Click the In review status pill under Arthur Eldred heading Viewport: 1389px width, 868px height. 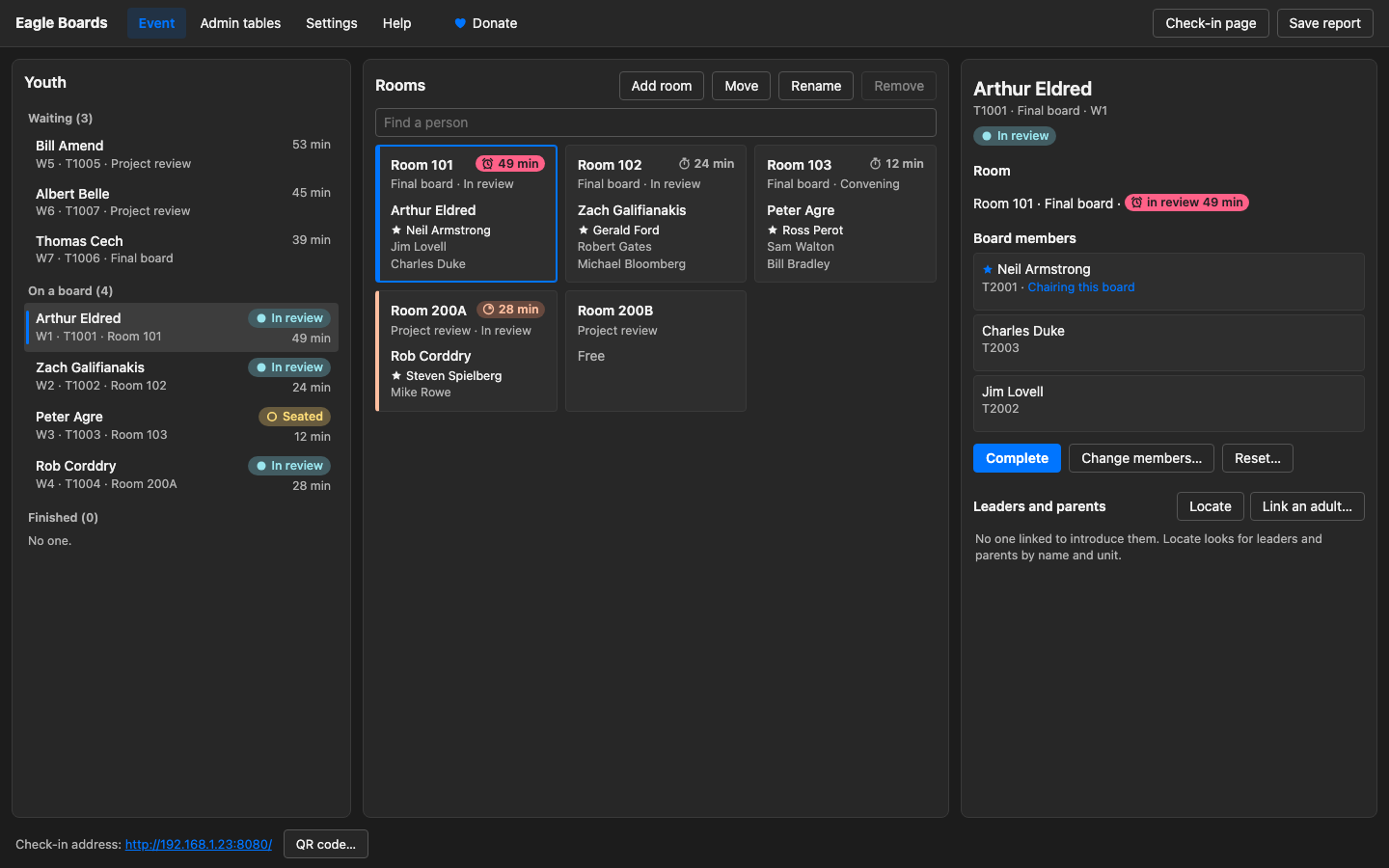coord(1015,136)
